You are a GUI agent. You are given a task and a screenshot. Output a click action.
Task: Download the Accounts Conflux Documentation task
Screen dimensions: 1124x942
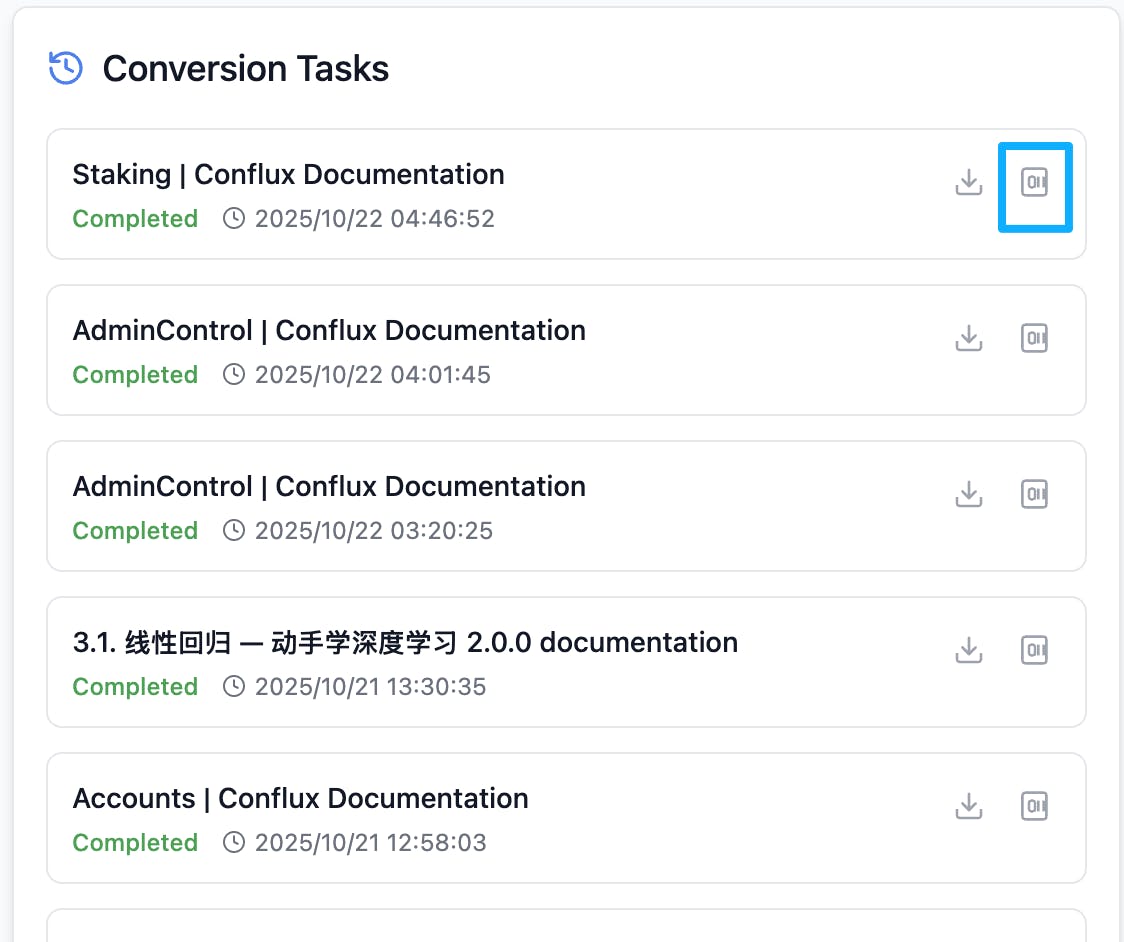pos(968,807)
